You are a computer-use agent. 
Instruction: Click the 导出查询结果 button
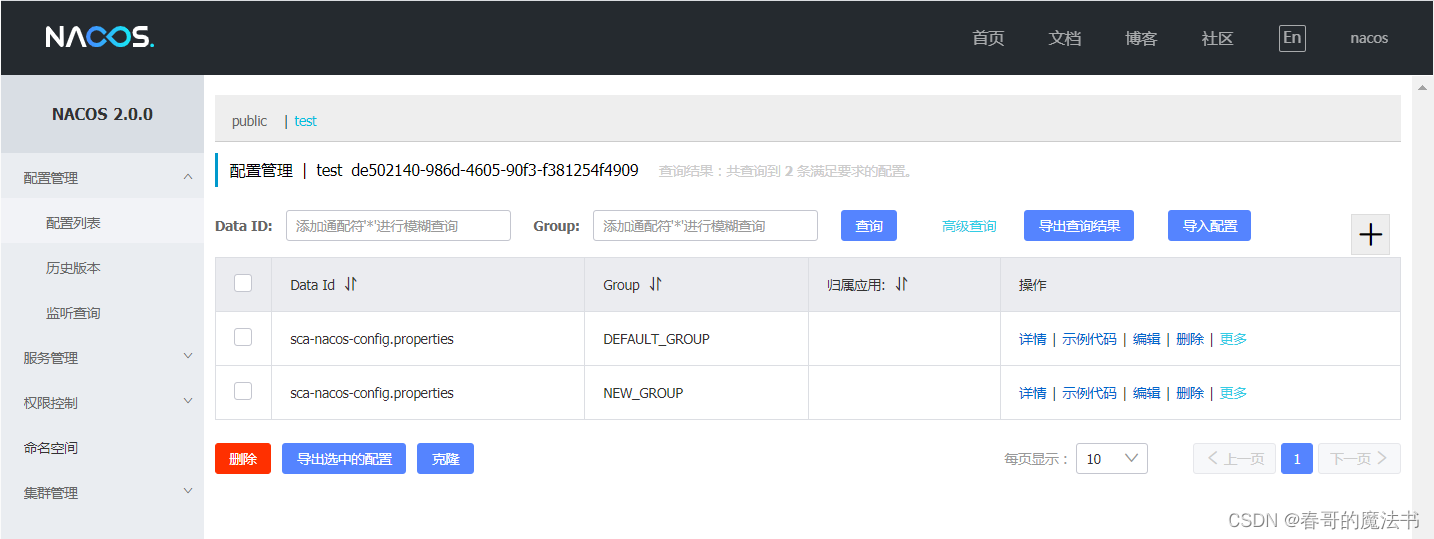click(1079, 226)
